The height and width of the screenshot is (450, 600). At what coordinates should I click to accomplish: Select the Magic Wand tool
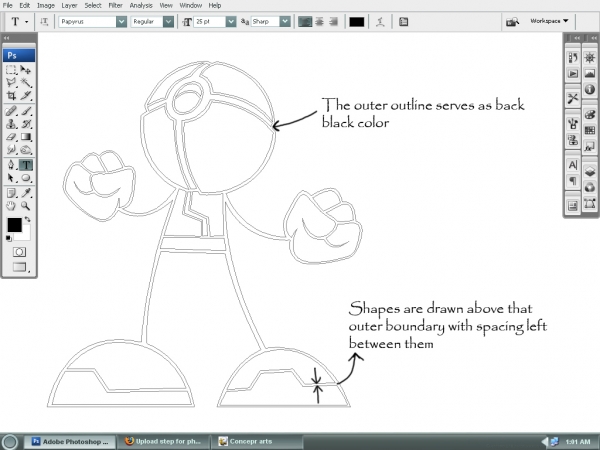coord(26,82)
